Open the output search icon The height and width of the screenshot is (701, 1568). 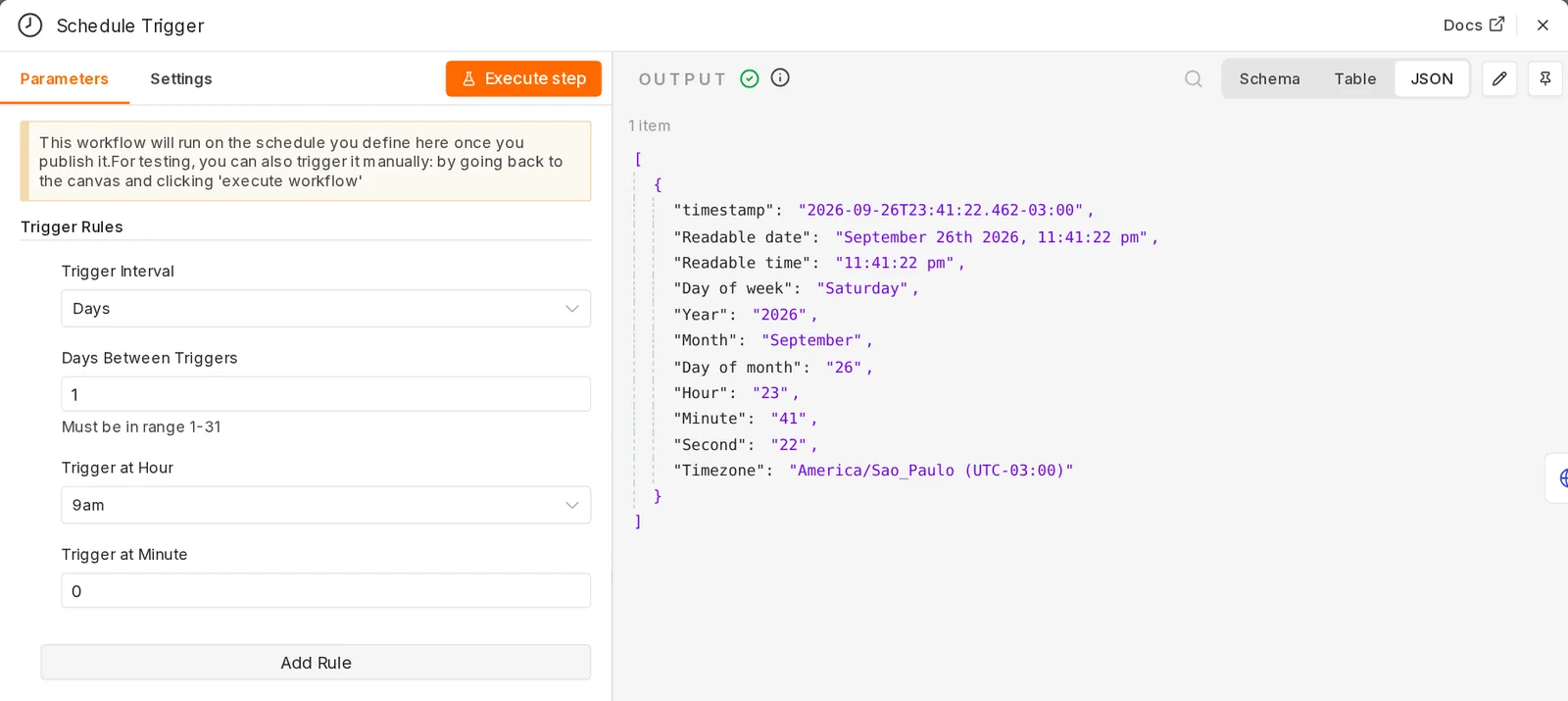coord(1193,78)
